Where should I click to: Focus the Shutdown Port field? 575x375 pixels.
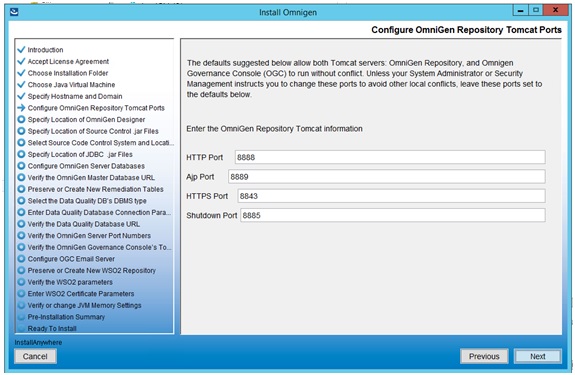[x=393, y=215]
